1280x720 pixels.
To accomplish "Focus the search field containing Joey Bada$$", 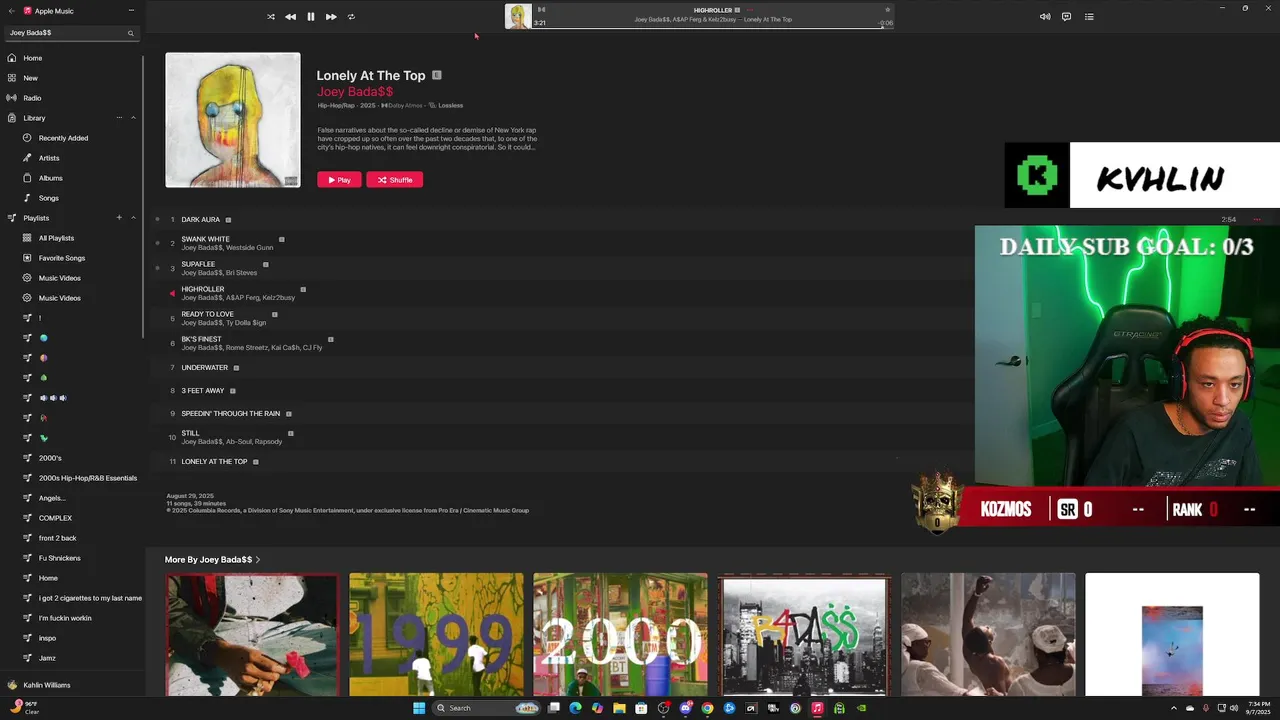I will [70, 33].
